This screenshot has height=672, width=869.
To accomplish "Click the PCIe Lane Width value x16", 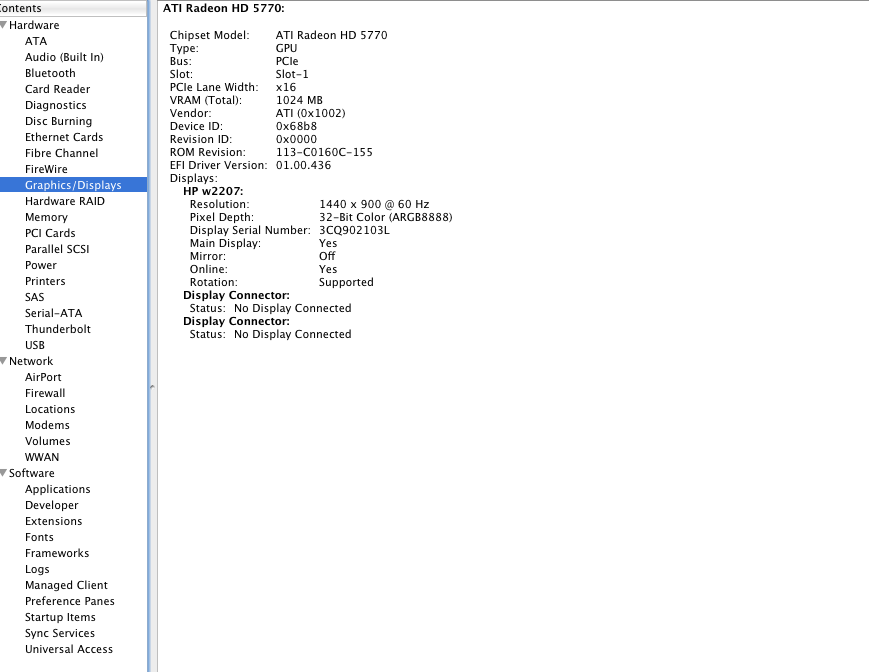I will click(x=286, y=87).
